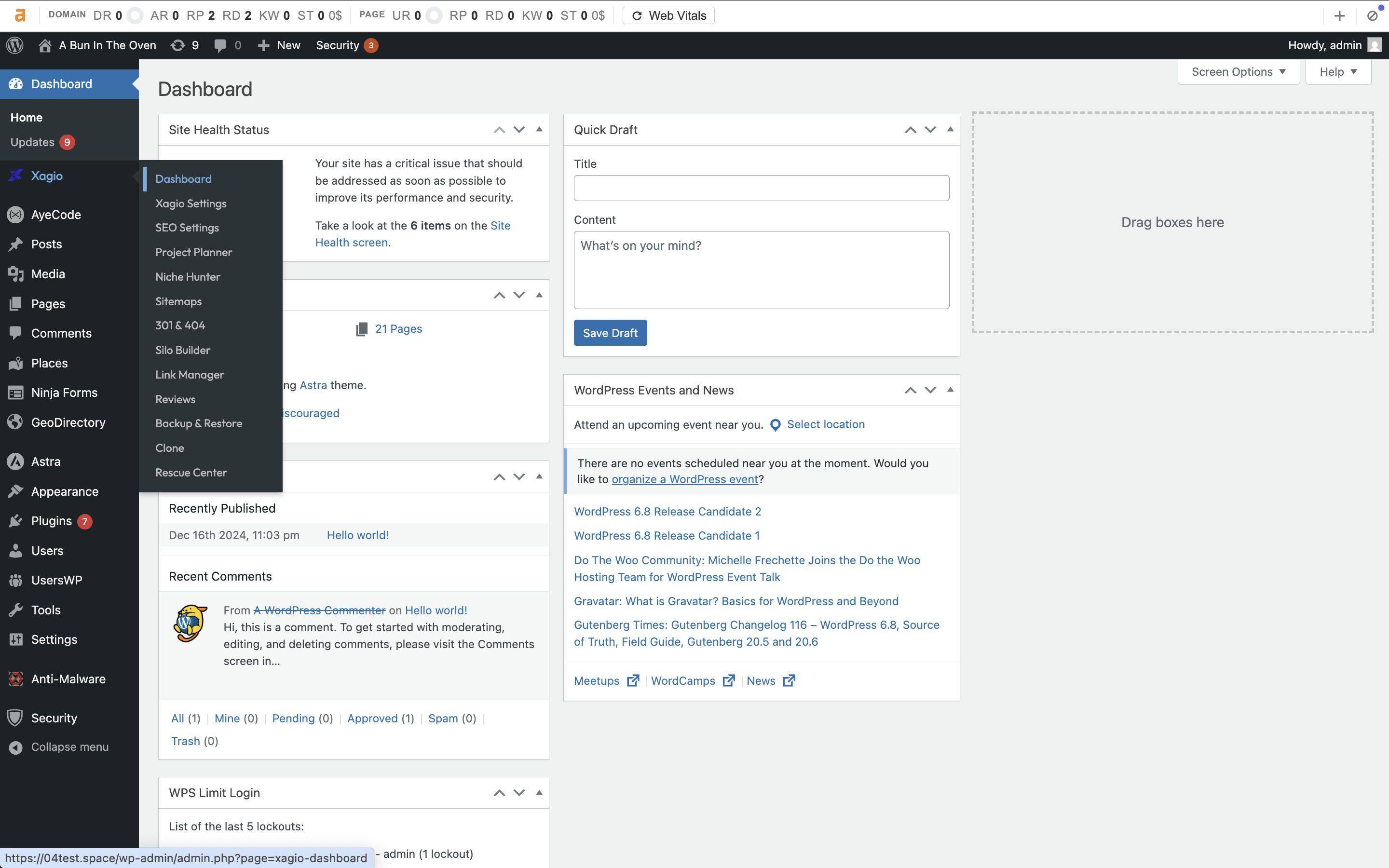The width and height of the screenshot is (1389, 868).
Task: Click the Quick Draft Content textarea
Action: click(761, 270)
